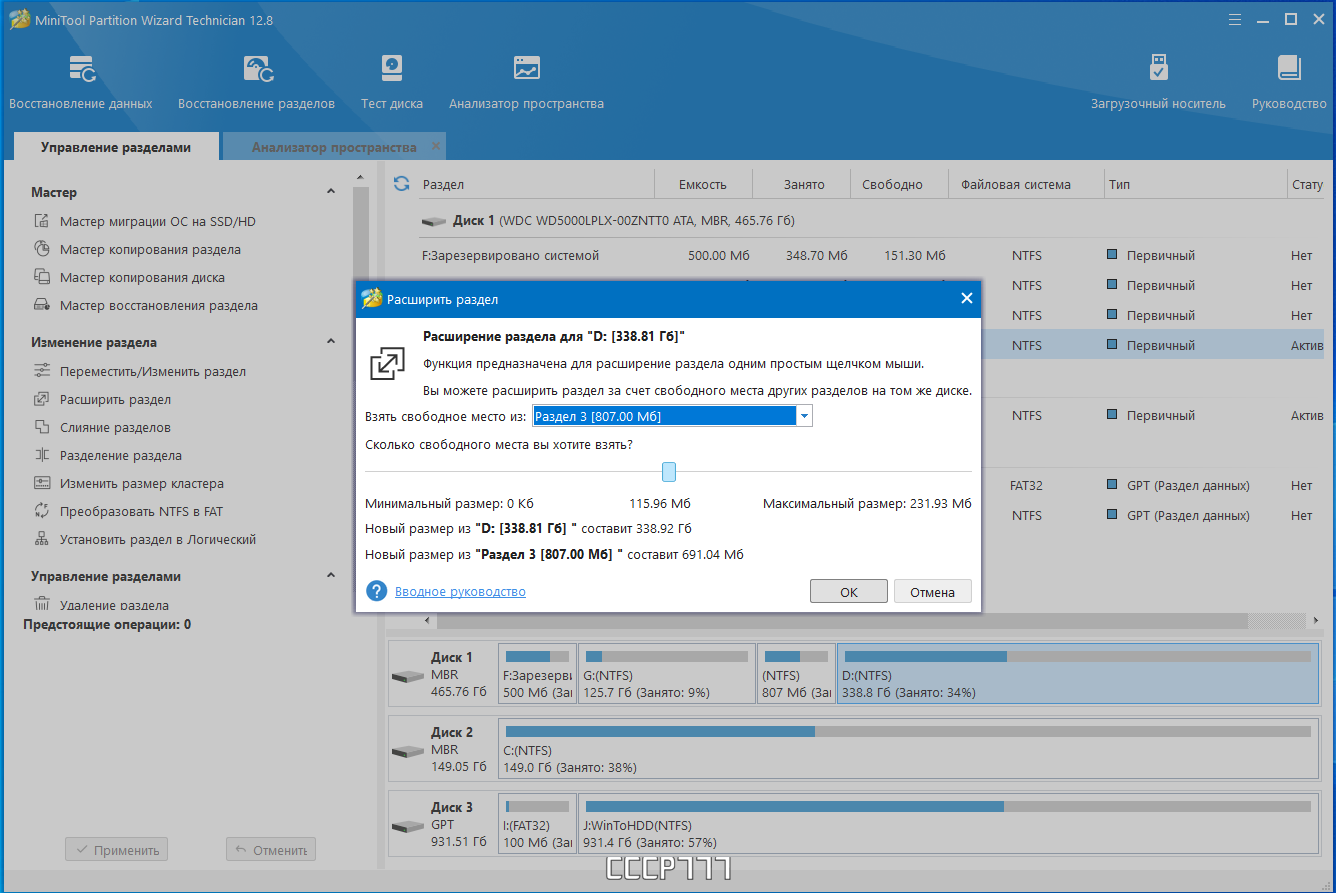Click the help question mark icon

point(376,591)
